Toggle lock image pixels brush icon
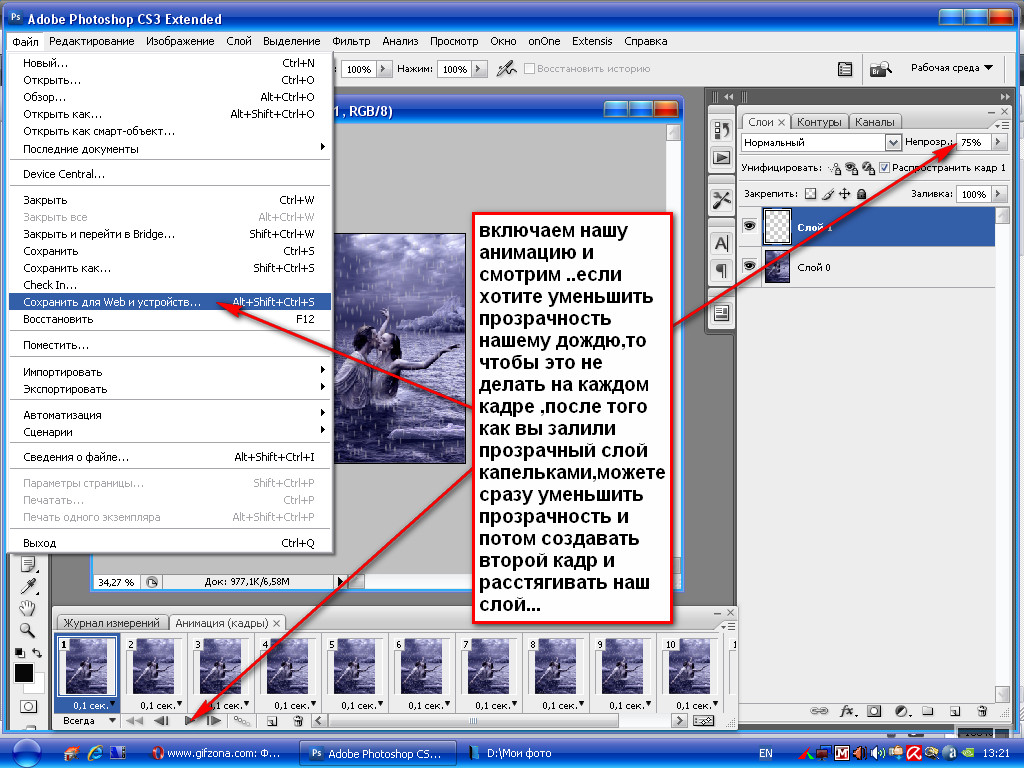This screenshot has height=768, width=1024. click(x=828, y=194)
